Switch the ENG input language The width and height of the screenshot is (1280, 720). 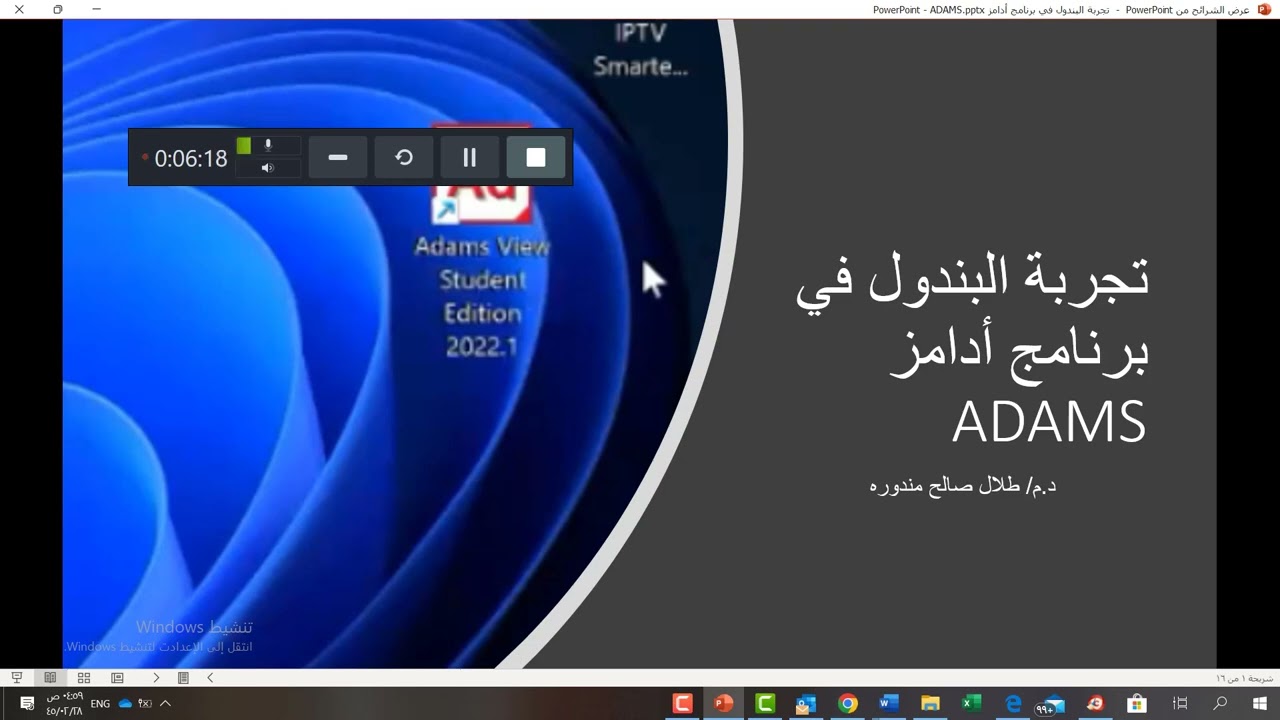tap(100, 704)
